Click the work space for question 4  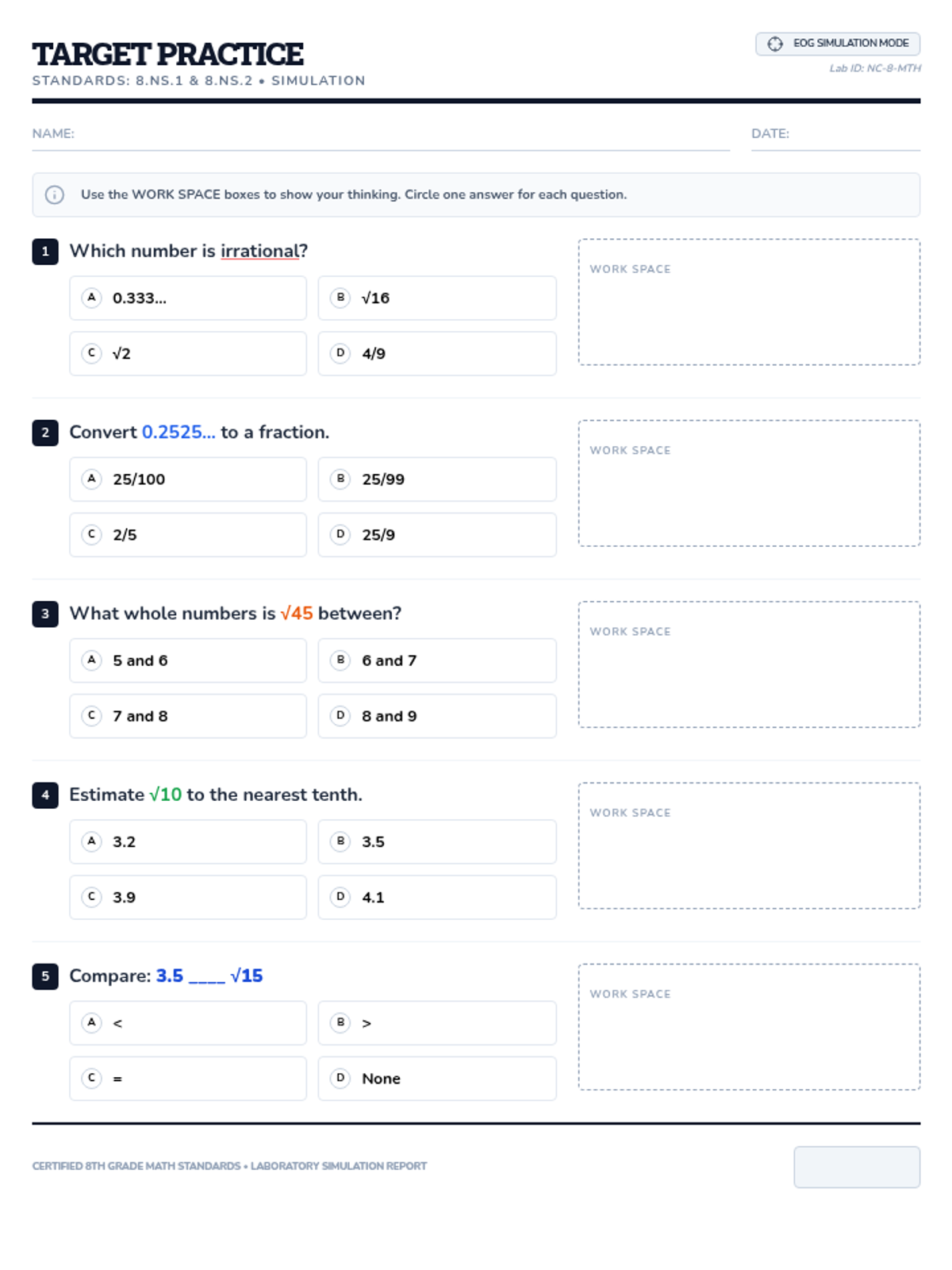click(x=749, y=845)
